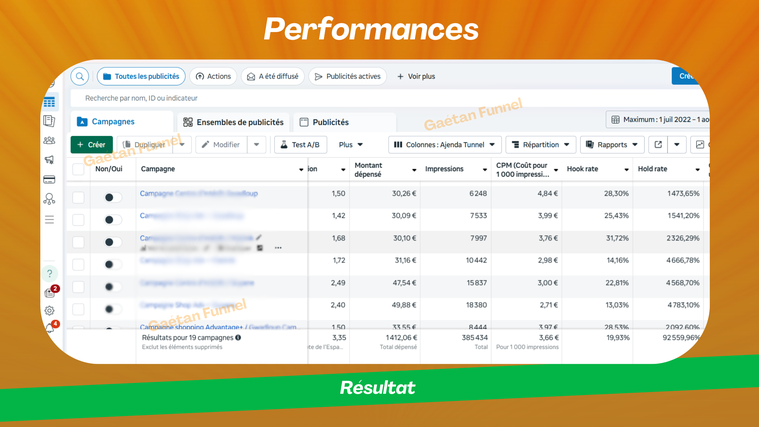The image size is (759, 427).
Task: Open Campagne column header menu arrow
Action: (301, 169)
